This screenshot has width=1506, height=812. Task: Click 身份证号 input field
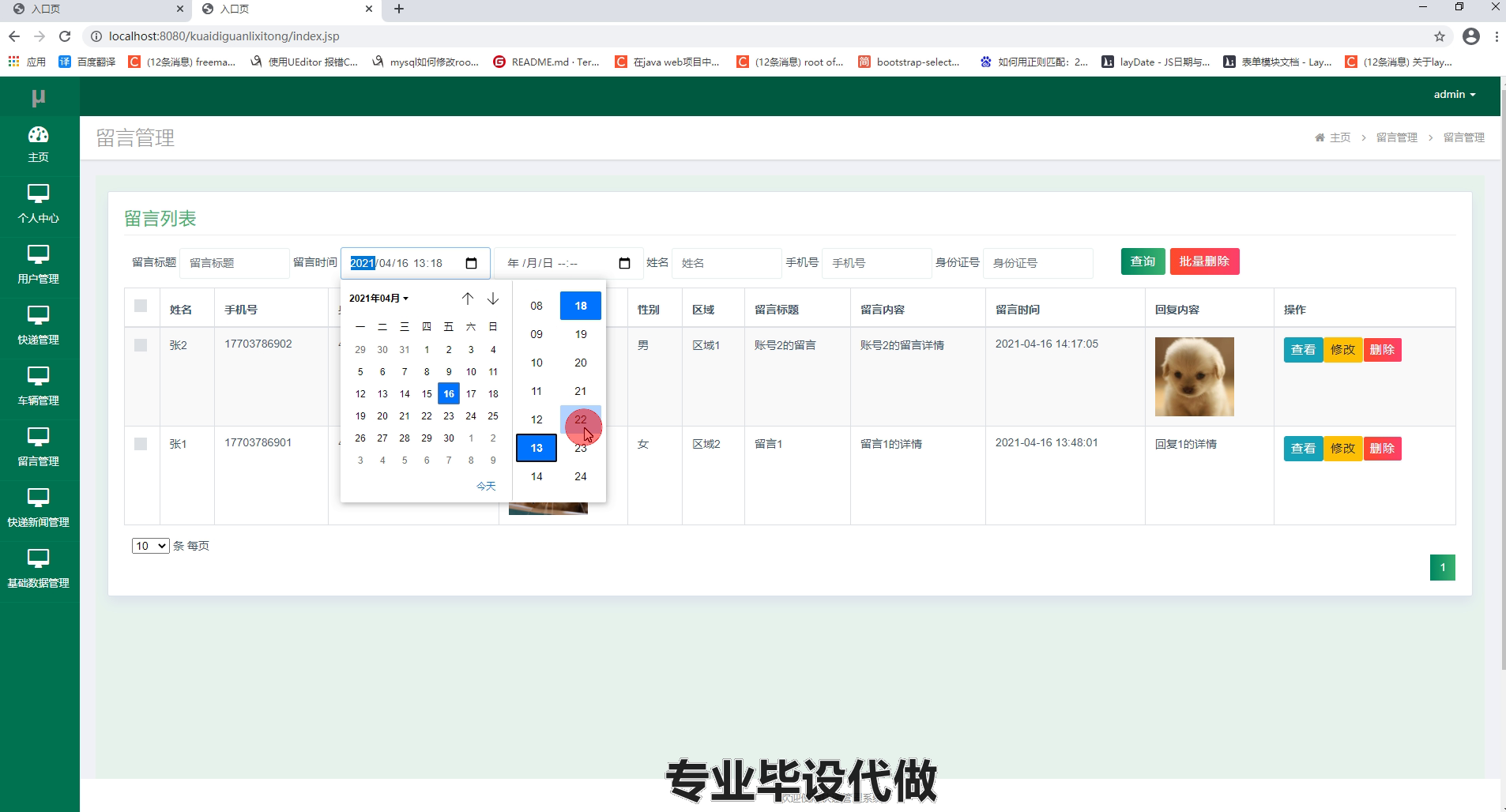tap(1038, 263)
